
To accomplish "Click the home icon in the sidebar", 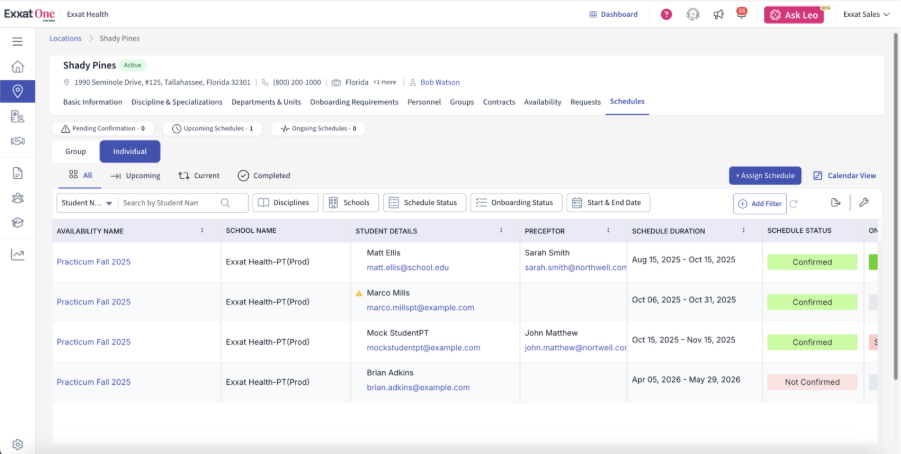I will click(x=17, y=67).
